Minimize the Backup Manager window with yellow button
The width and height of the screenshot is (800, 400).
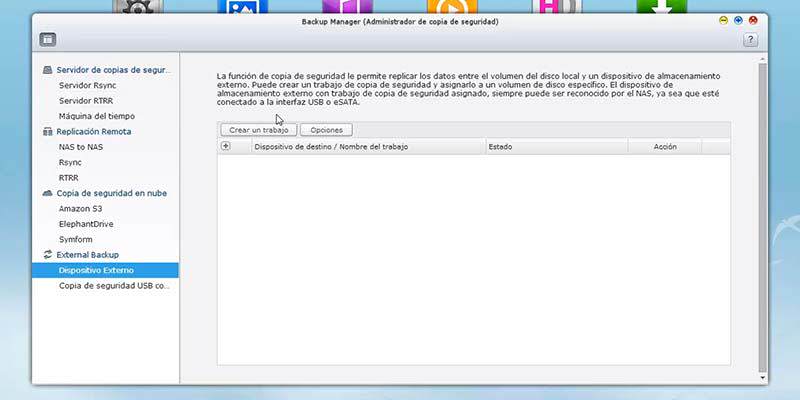click(x=723, y=21)
